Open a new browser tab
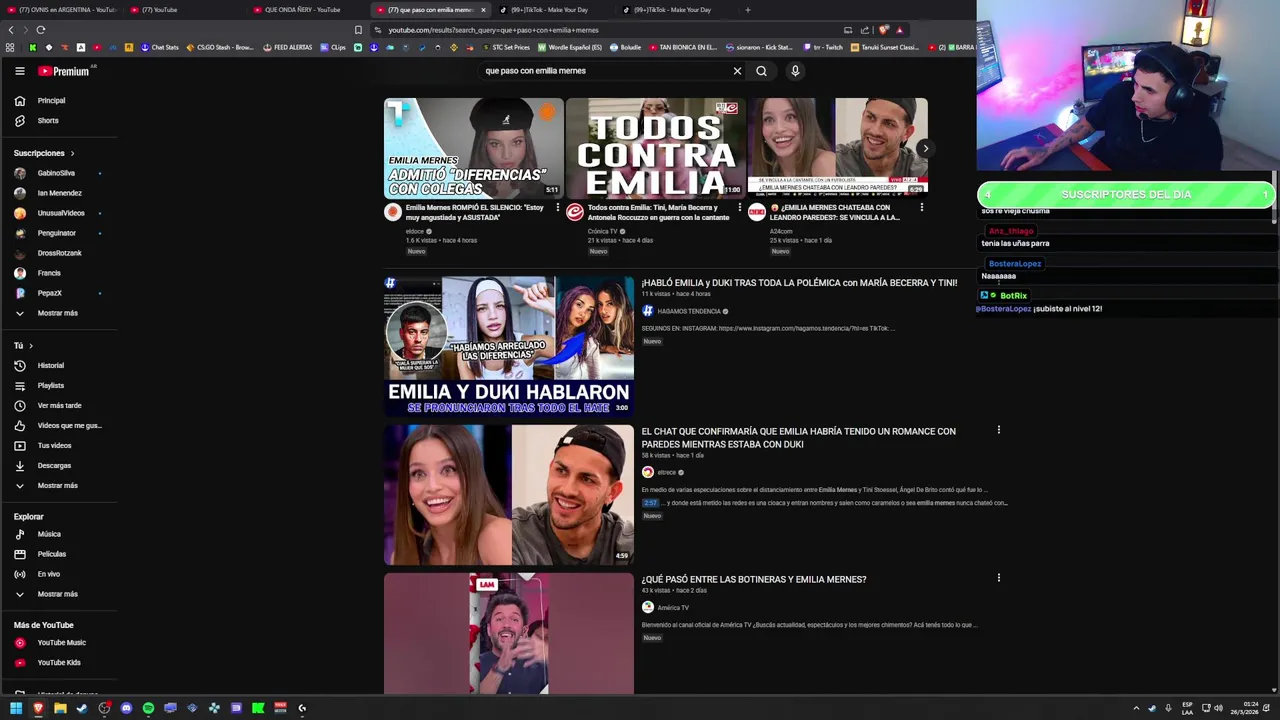Viewport: 1280px width, 720px height. pyautogui.click(x=747, y=10)
